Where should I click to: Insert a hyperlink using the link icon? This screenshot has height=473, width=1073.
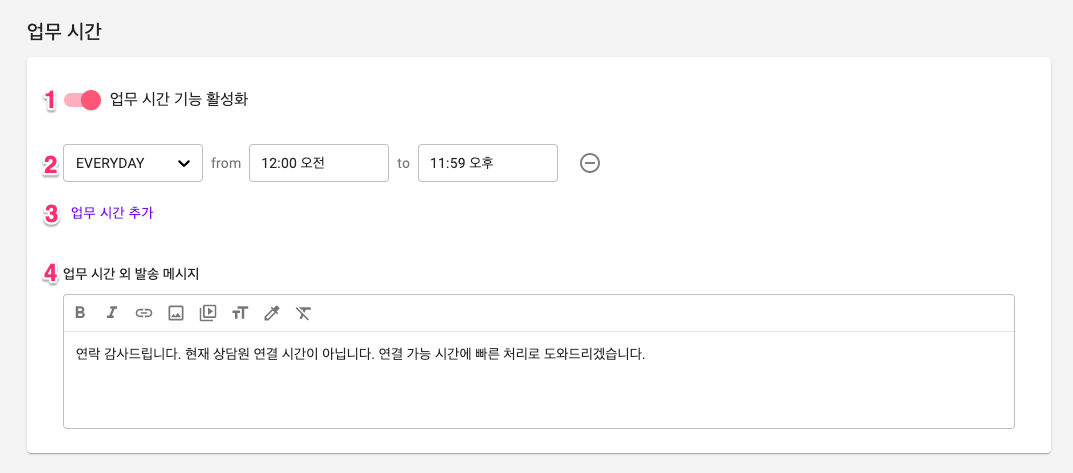[x=143, y=313]
